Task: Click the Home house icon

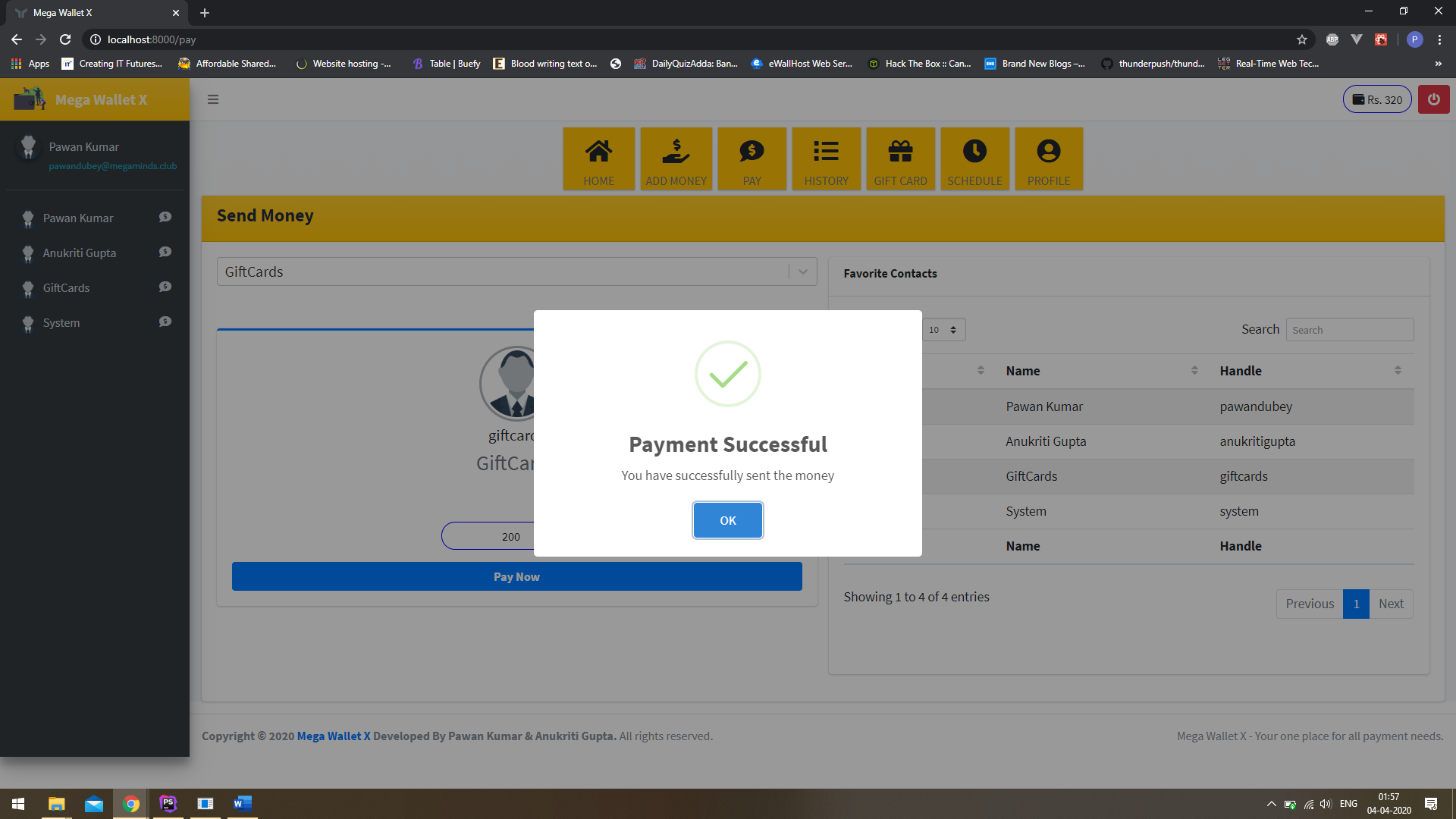Action: (x=598, y=152)
